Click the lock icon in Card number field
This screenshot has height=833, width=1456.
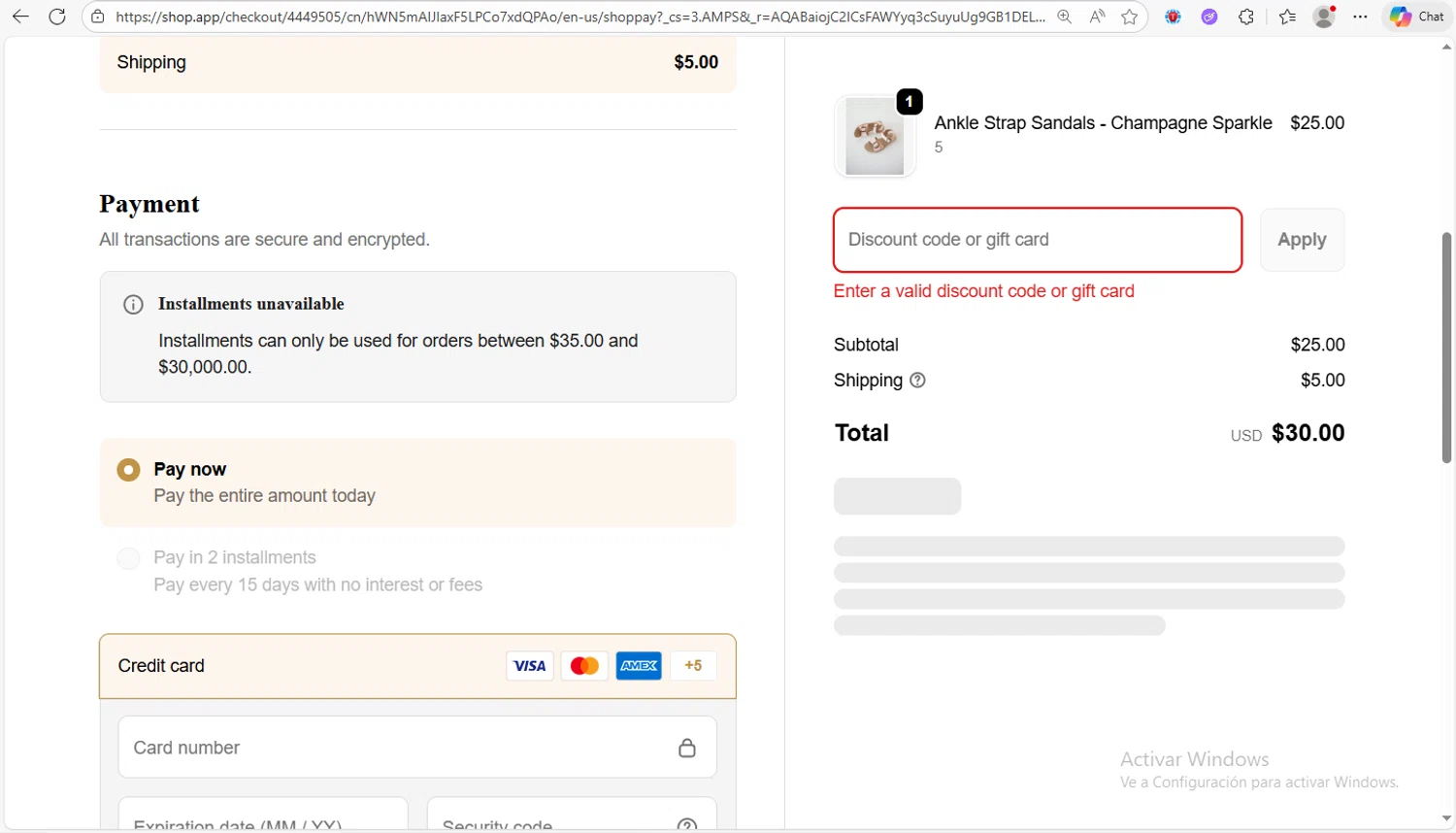687,748
